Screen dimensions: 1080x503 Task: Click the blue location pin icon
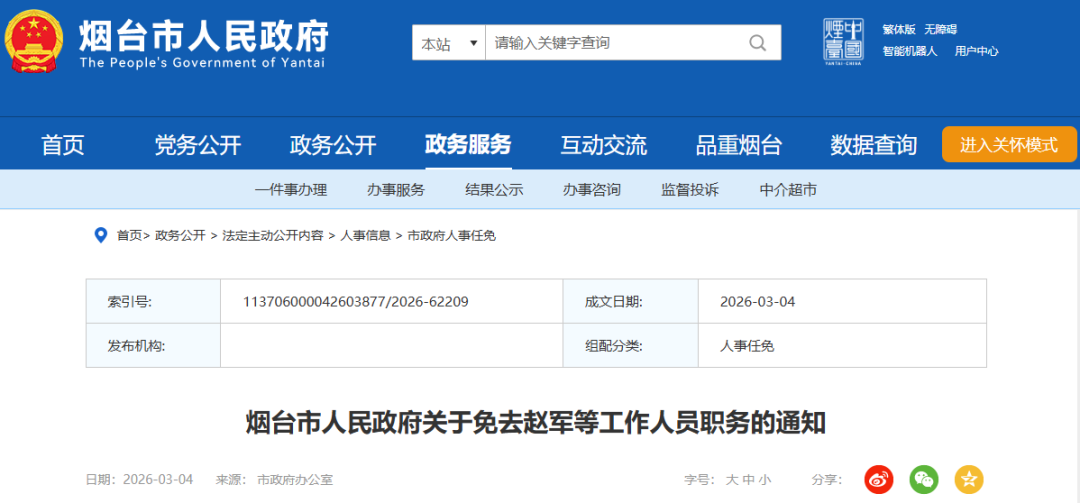pos(100,235)
